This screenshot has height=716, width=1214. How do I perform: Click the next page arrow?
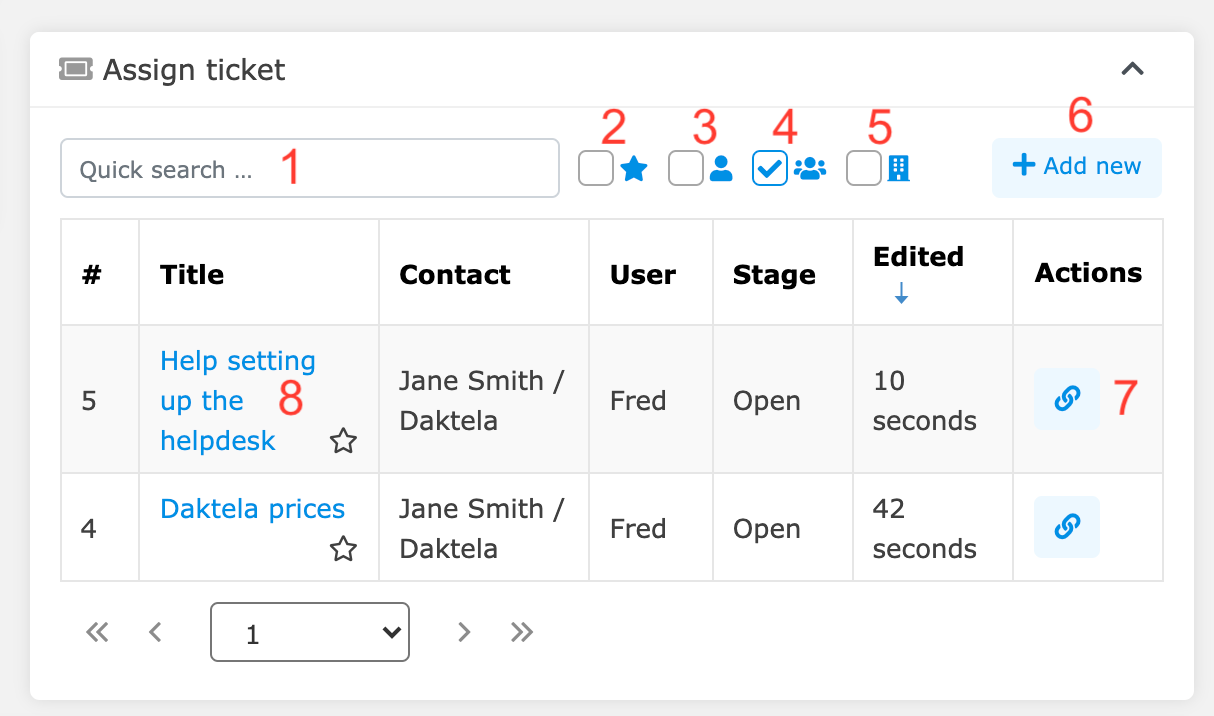coord(463,631)
